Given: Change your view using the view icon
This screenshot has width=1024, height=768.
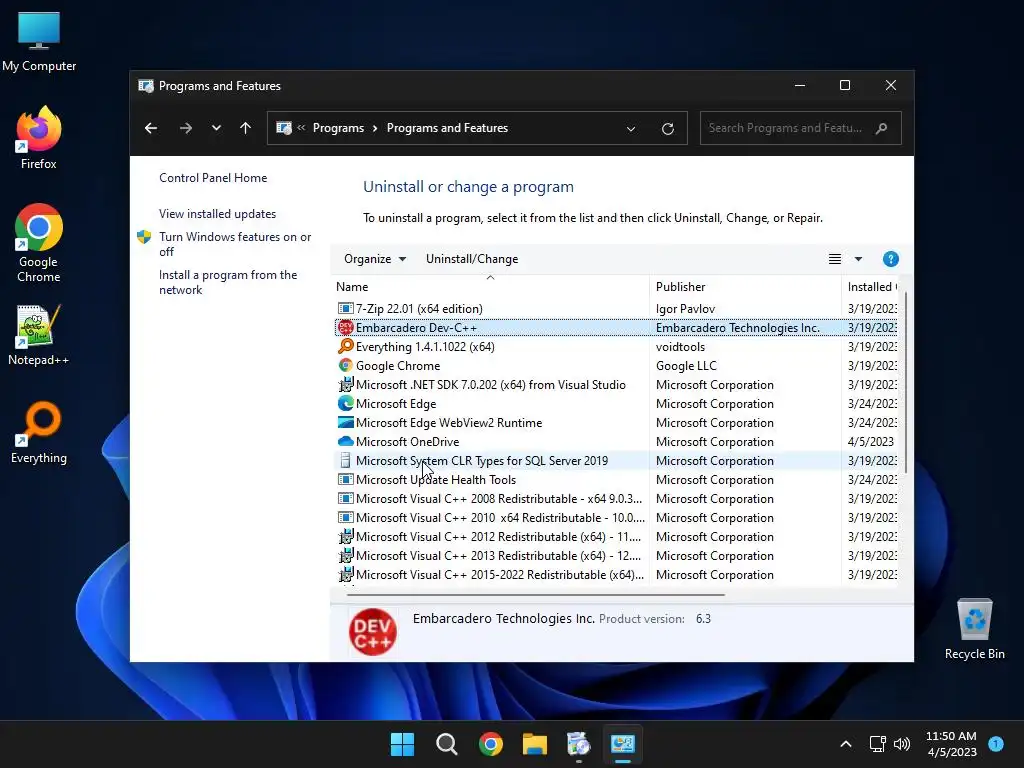Looking at the screenshot, I should pos(835,259).
